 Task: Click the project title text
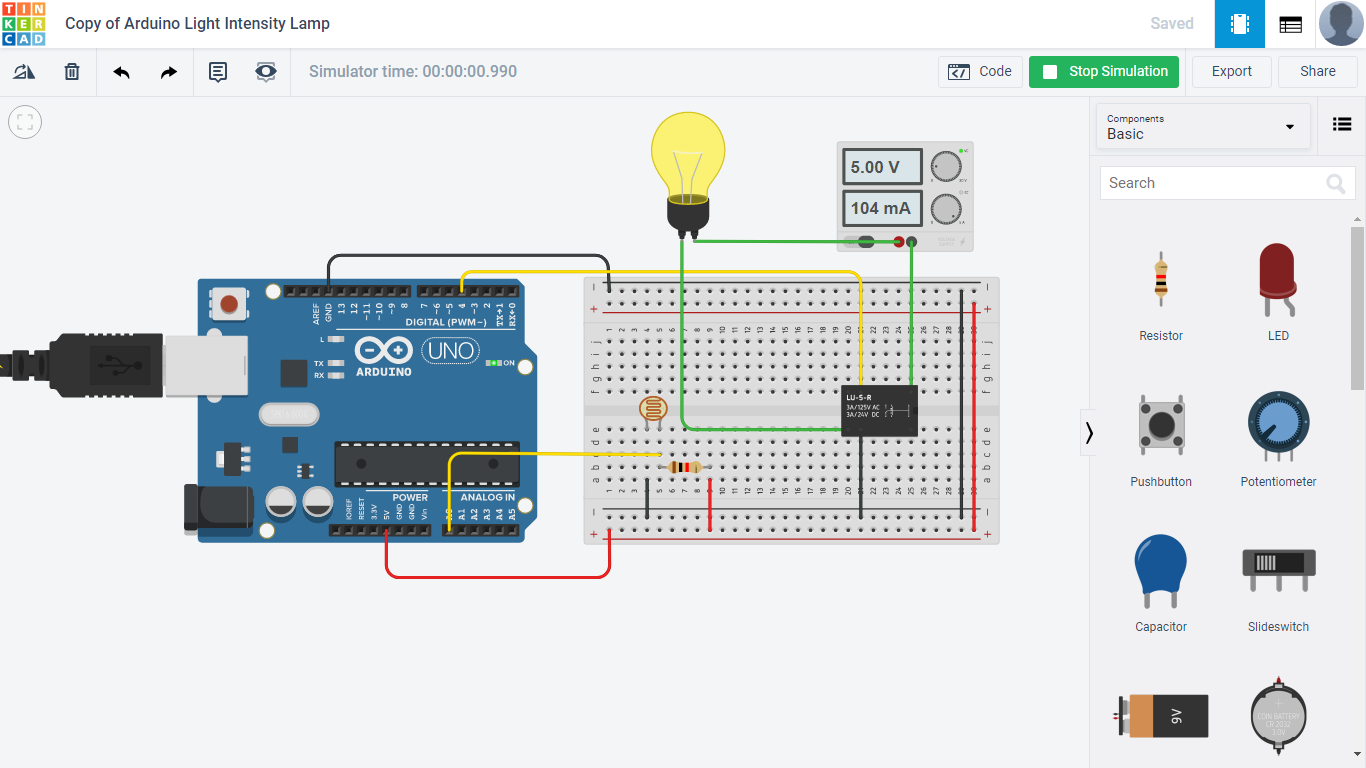(197, 24)
